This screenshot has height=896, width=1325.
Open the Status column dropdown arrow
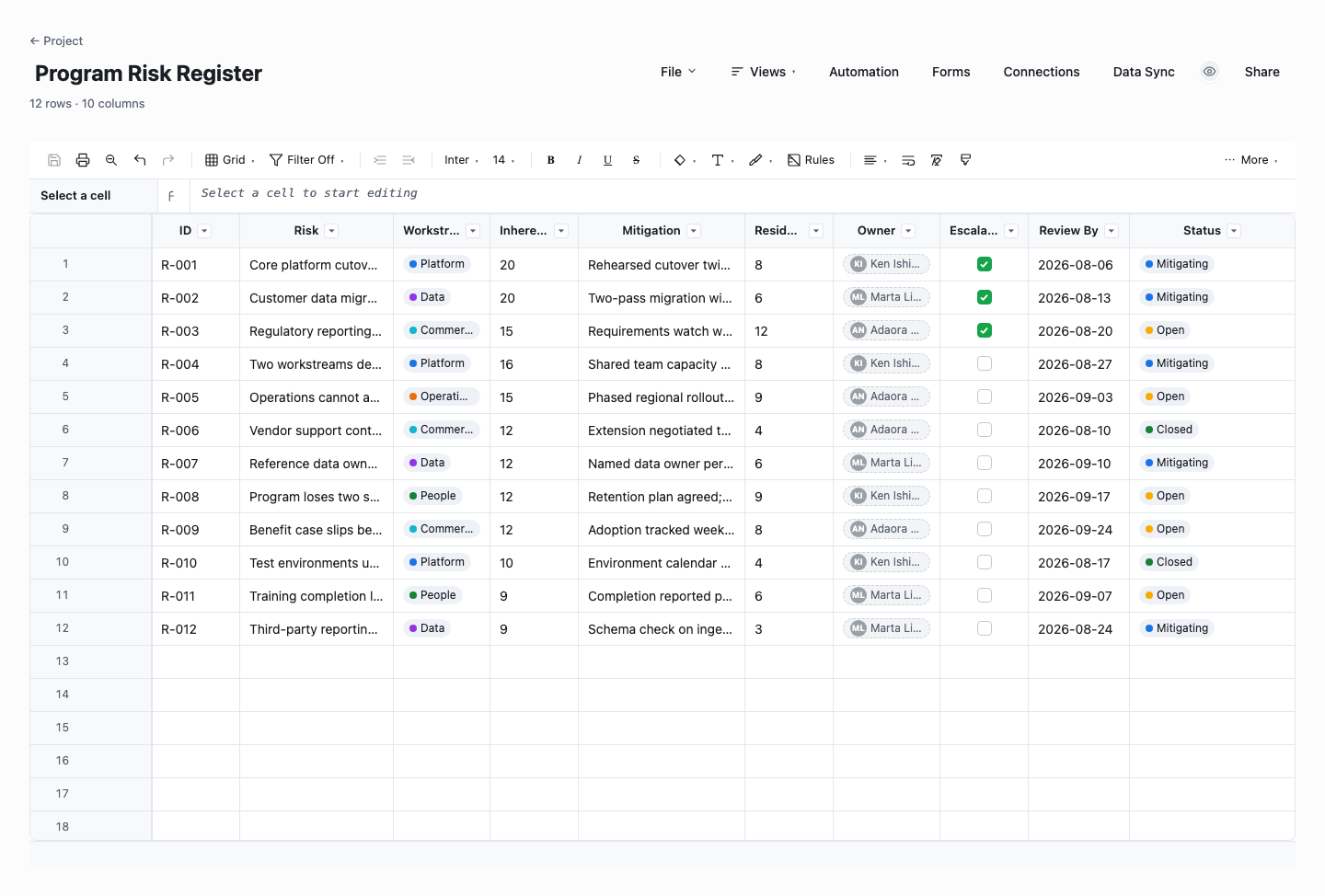coord(1235,231)
